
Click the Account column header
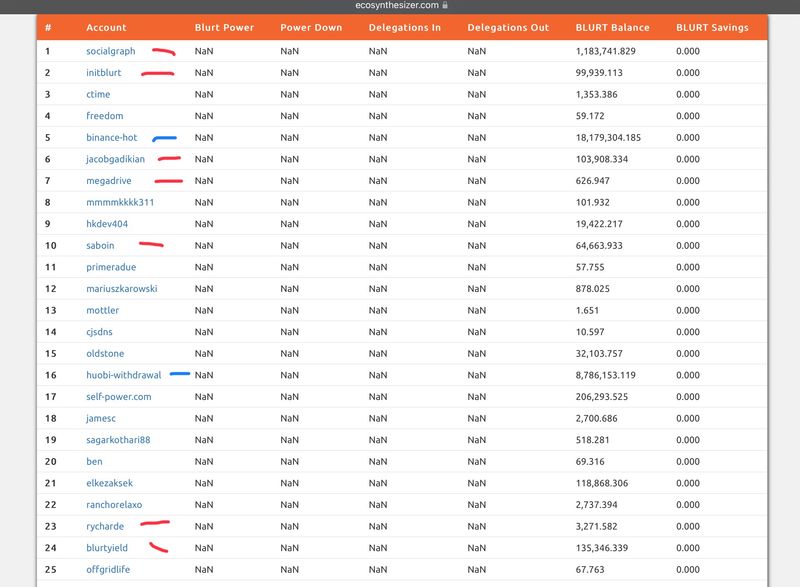106,28
